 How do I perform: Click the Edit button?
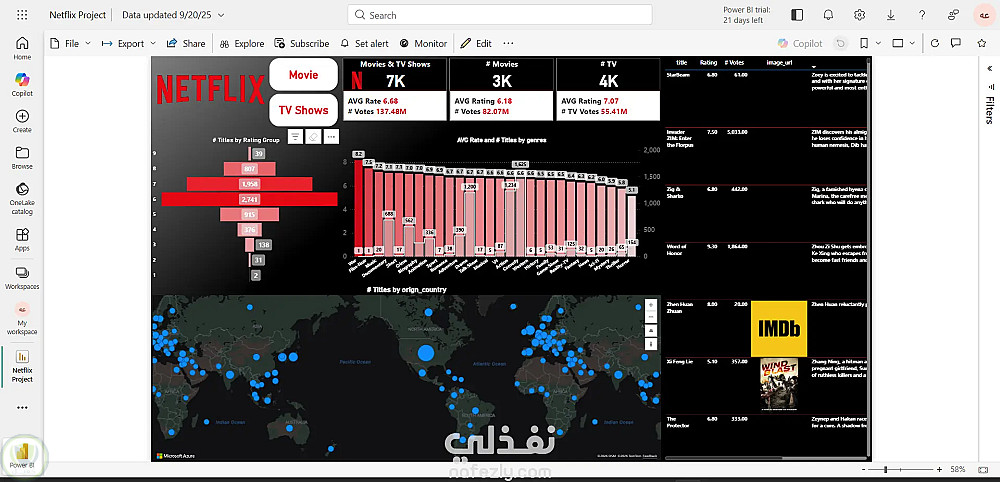(476, 43)
